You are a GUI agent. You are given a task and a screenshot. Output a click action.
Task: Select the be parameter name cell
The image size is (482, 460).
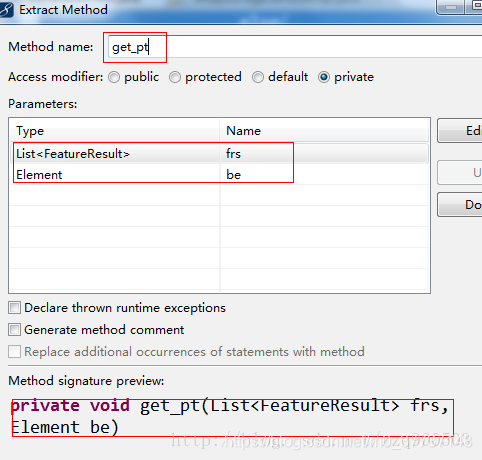324,175
